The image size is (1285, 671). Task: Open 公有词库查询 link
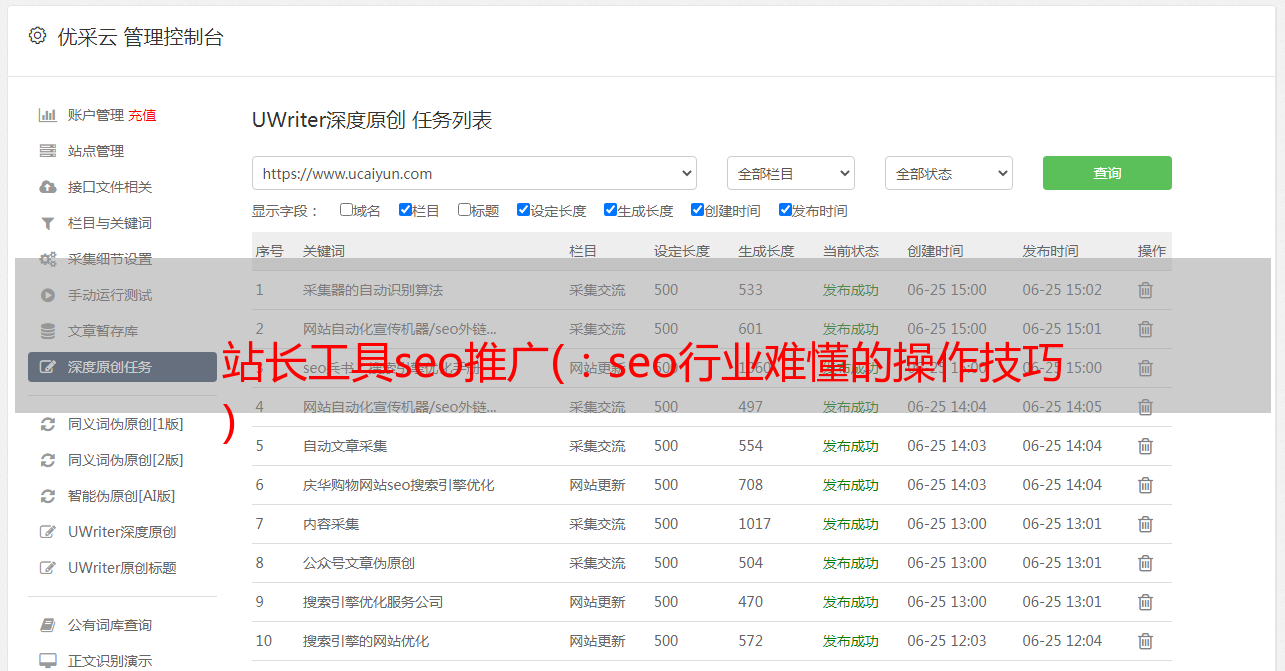point(110,625)
